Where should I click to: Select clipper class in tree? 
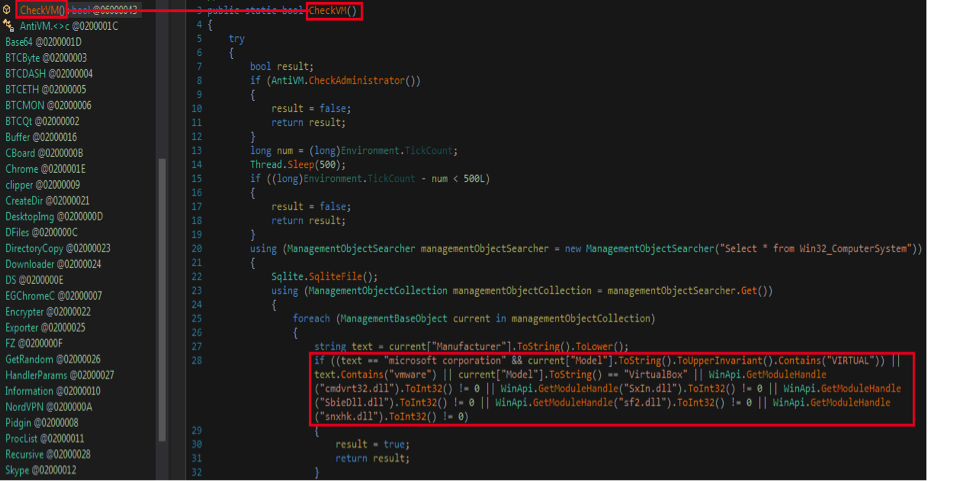coord(41,185)
